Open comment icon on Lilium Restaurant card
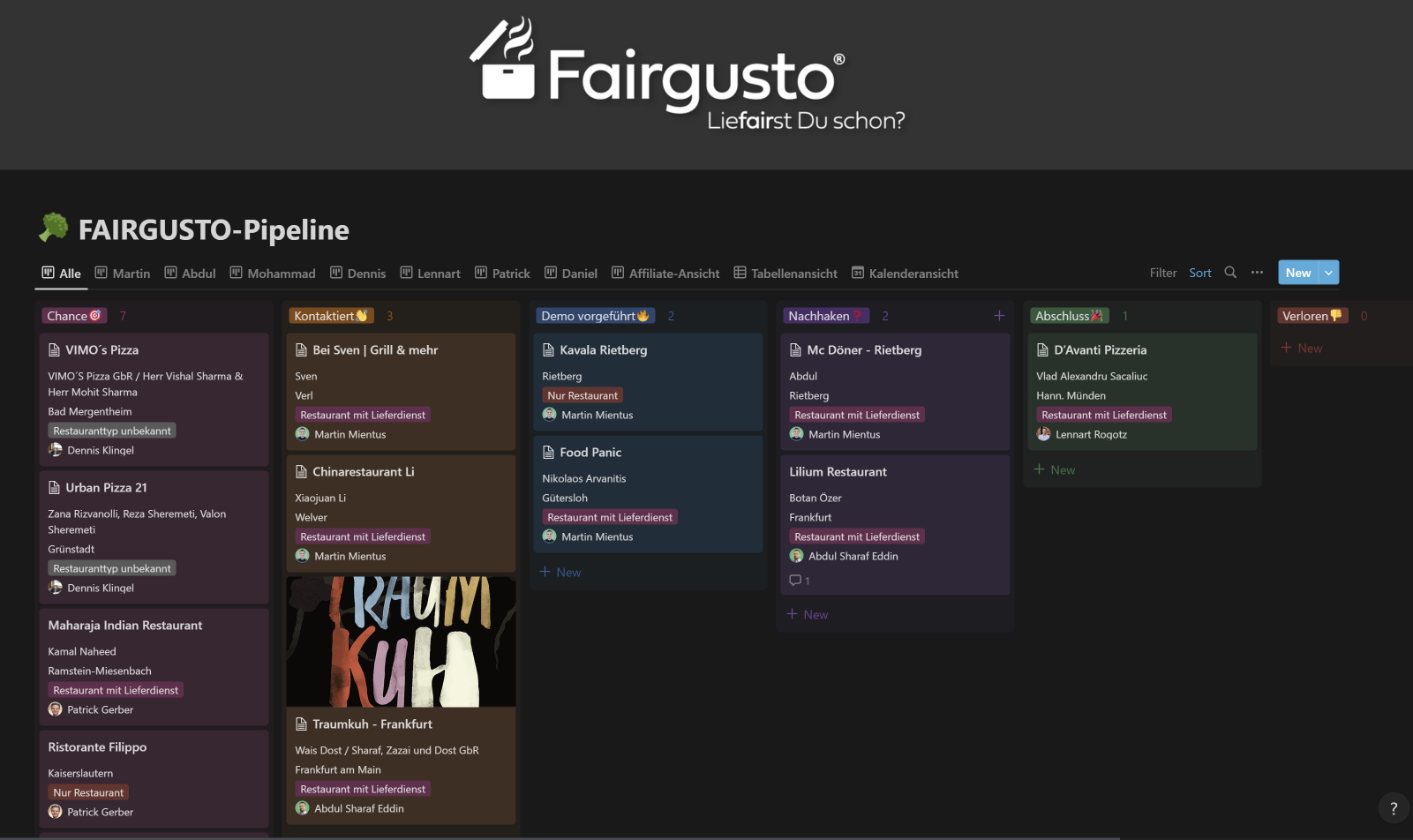This screenshot has width=1413, height=840. 795,581
